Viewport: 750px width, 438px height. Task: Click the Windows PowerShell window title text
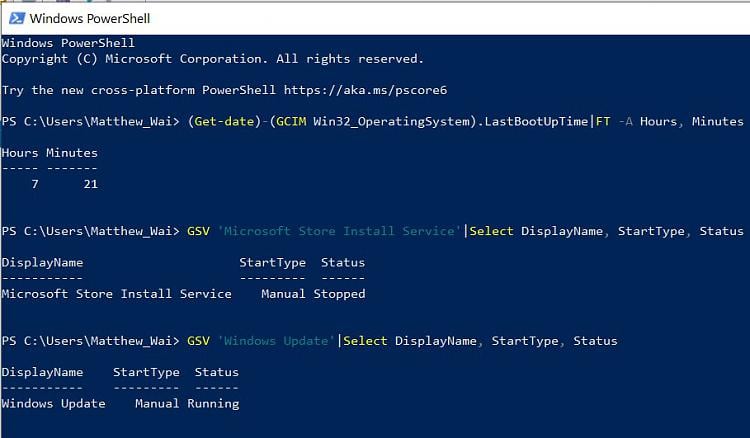pos(89,19)
